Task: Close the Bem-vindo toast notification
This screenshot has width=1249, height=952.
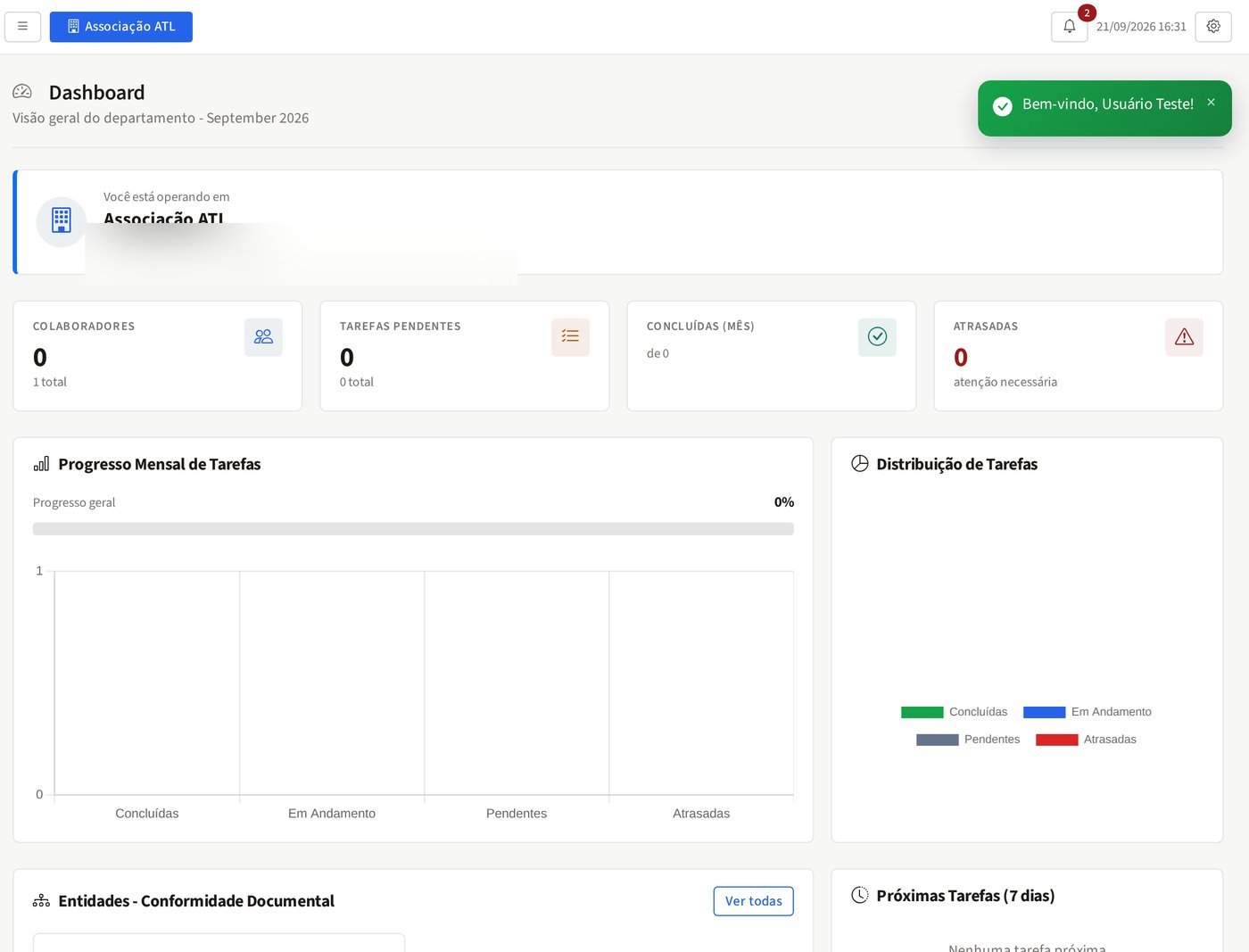Action: point(1211,103)
